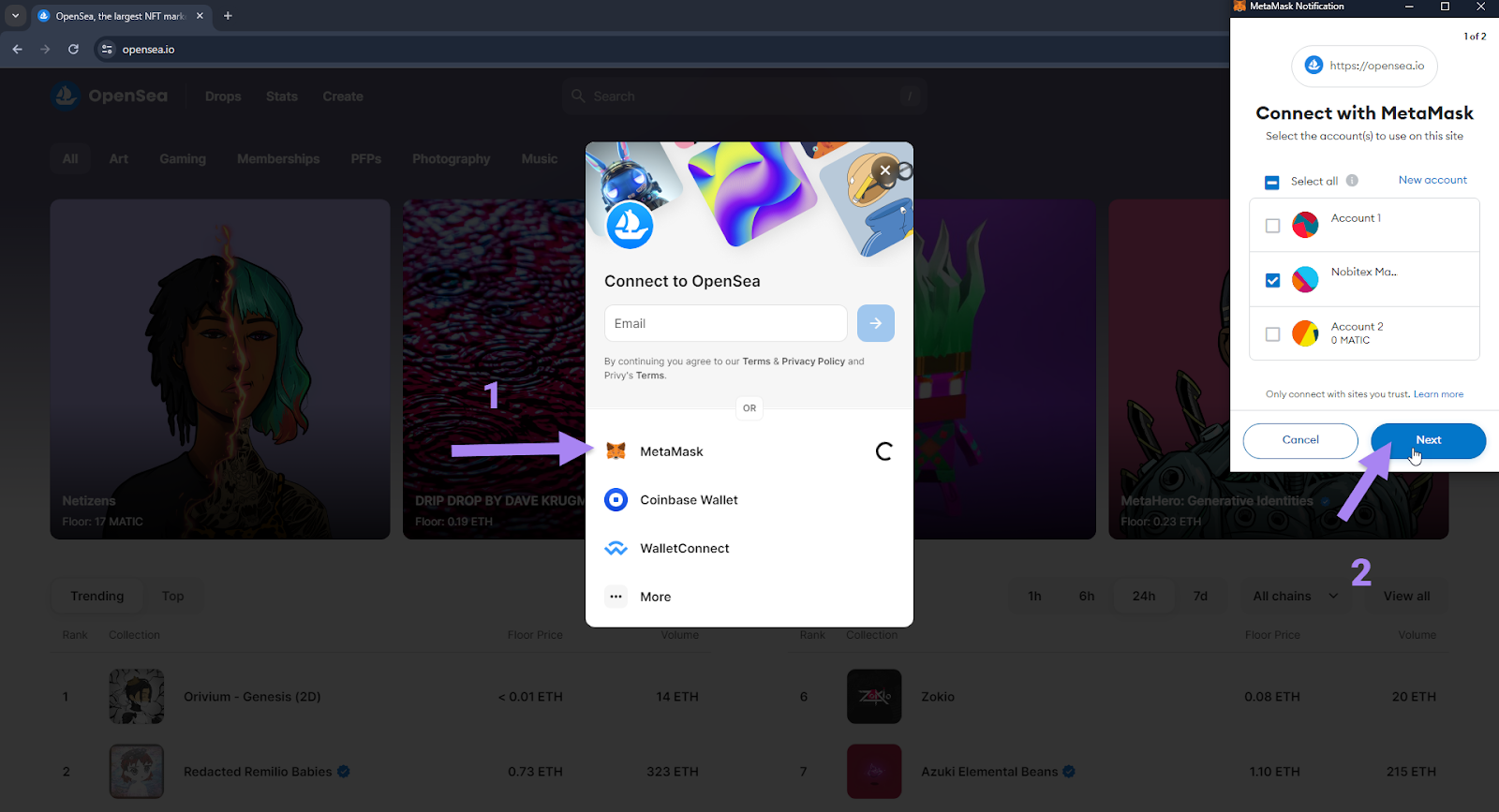Toggle the Select all checkbox
This screenshot has width=1499, height=812.
point(1271,183)
